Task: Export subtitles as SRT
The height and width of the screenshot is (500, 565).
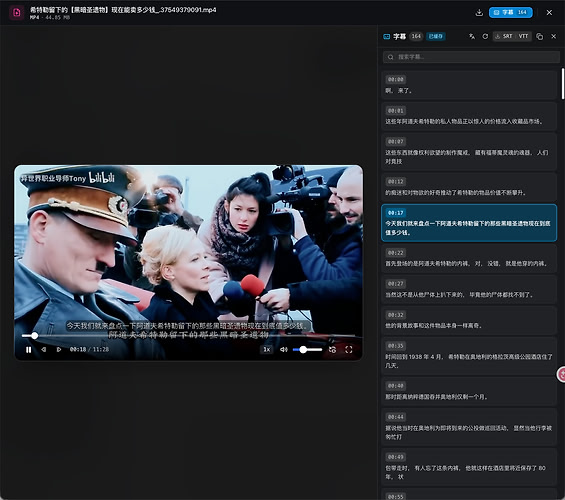Action: (x=504, y=36)
